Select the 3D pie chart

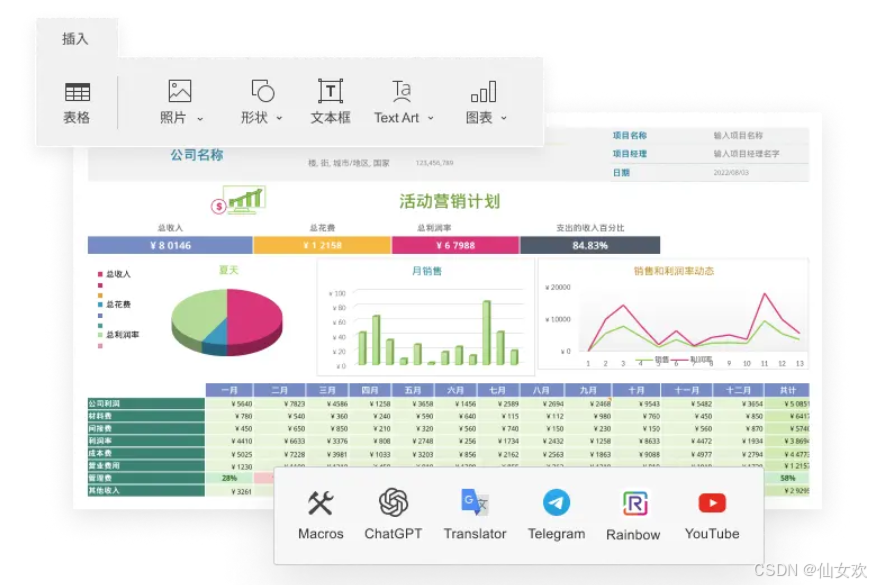(227, 322)
